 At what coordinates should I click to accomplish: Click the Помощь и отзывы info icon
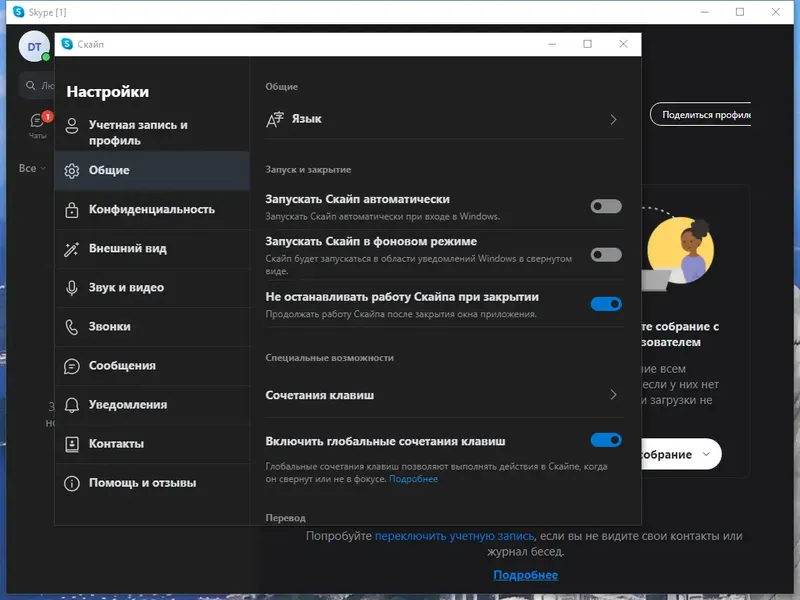[x=73, y=483]
